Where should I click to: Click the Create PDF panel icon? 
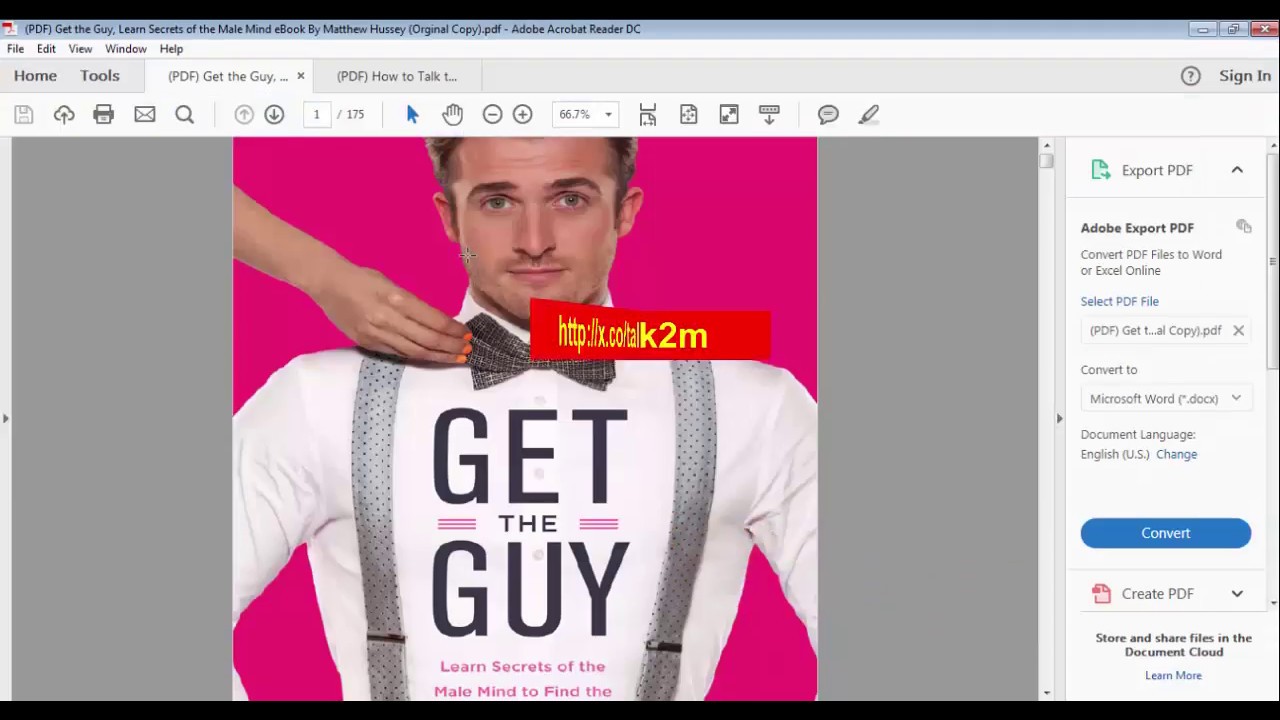1101,594
